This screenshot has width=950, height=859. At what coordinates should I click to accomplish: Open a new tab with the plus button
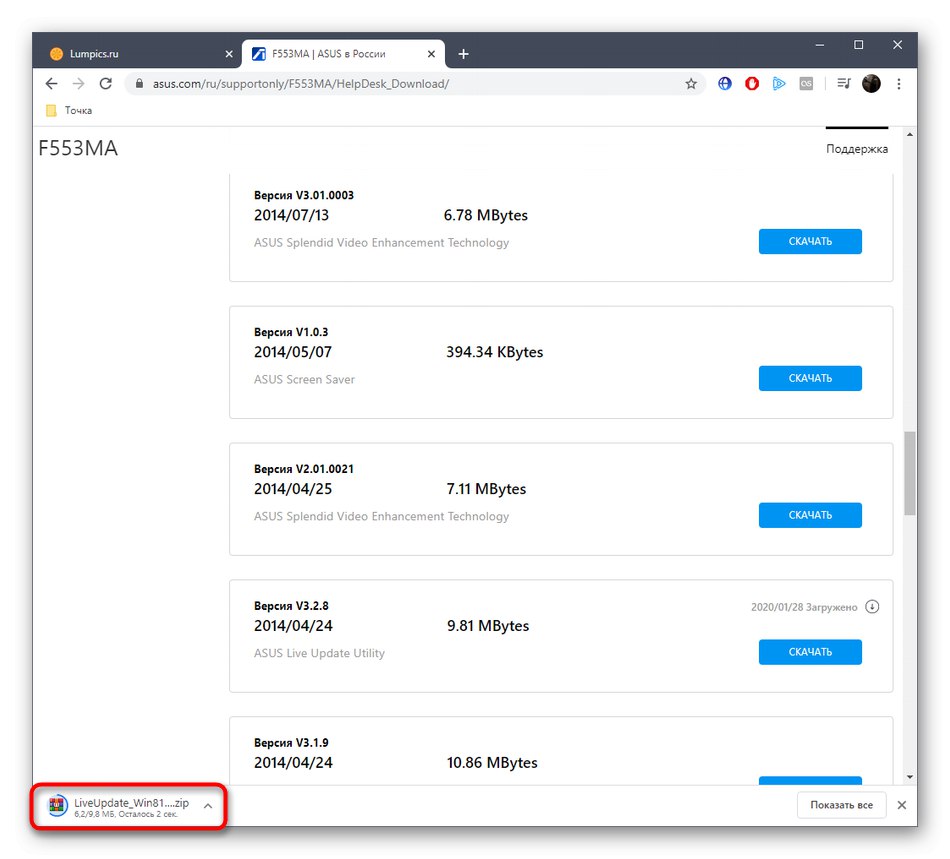[462, 54]
